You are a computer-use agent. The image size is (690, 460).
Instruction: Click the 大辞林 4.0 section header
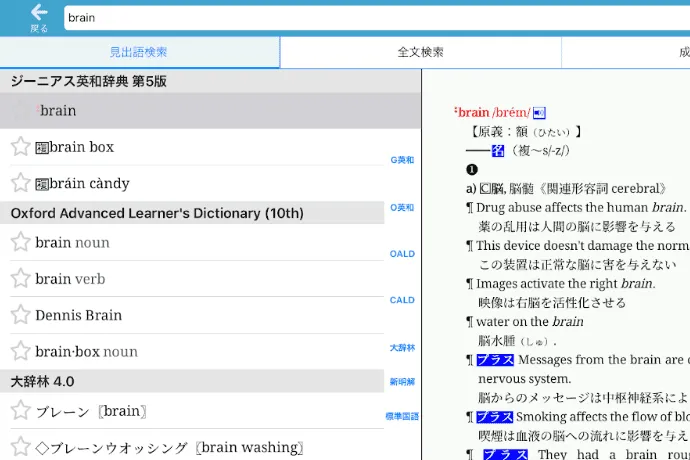click(192, 381)
